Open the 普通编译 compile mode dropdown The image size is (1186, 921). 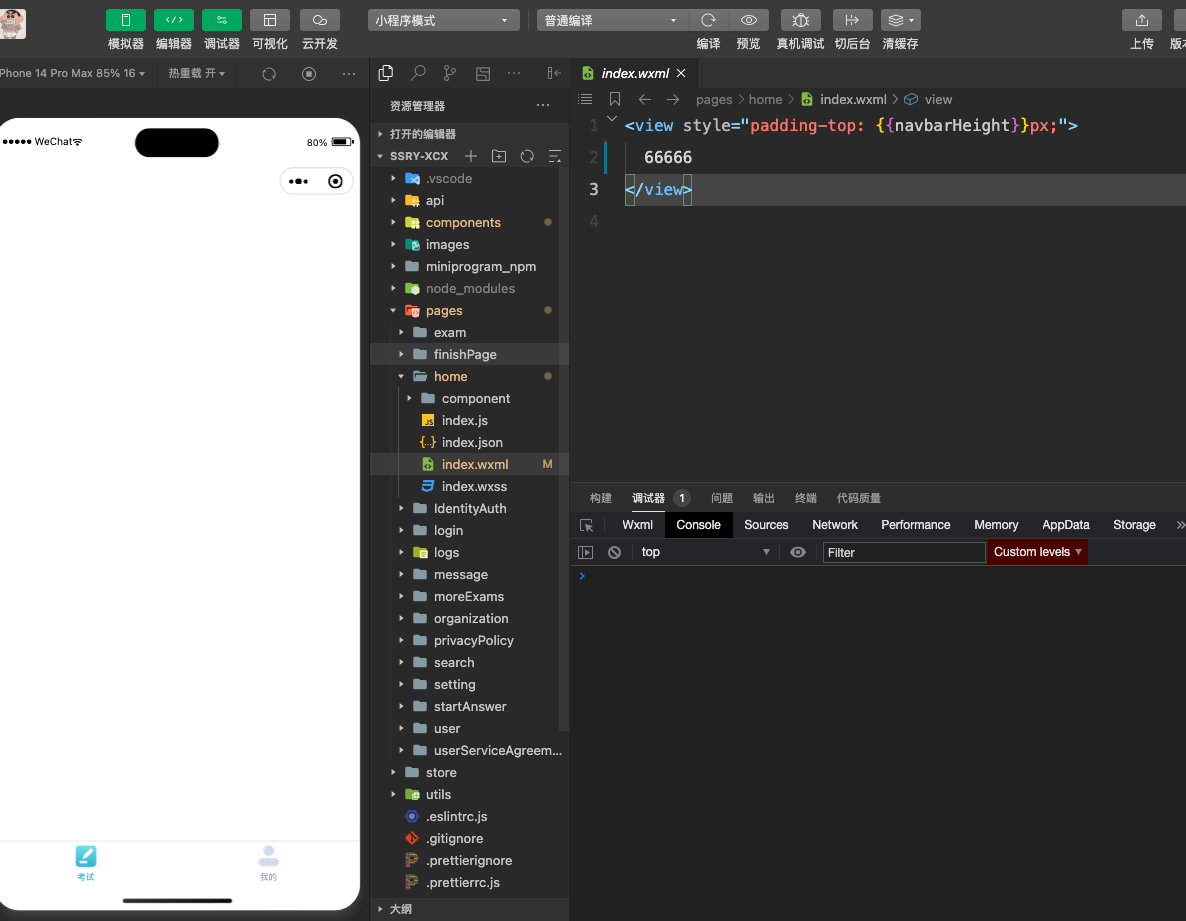point(612,20)
